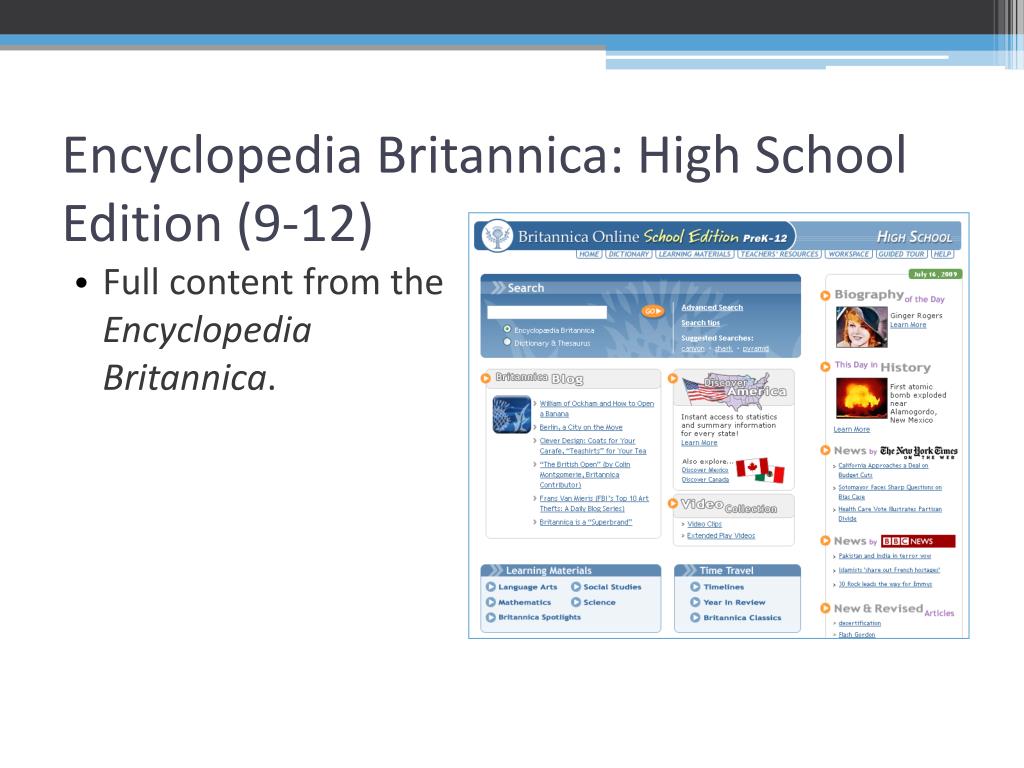Click the New York Times logo
The image size is (1024, 768).
point(918,451)
